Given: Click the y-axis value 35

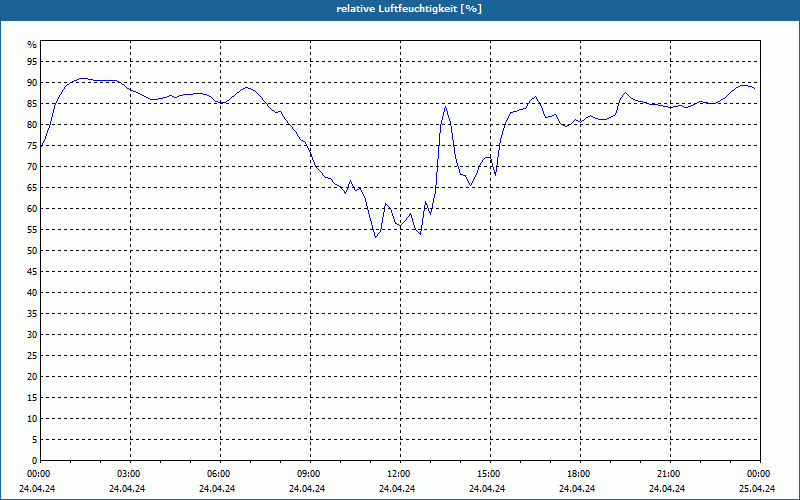Looking at the screenshot, I should point(32,314).
